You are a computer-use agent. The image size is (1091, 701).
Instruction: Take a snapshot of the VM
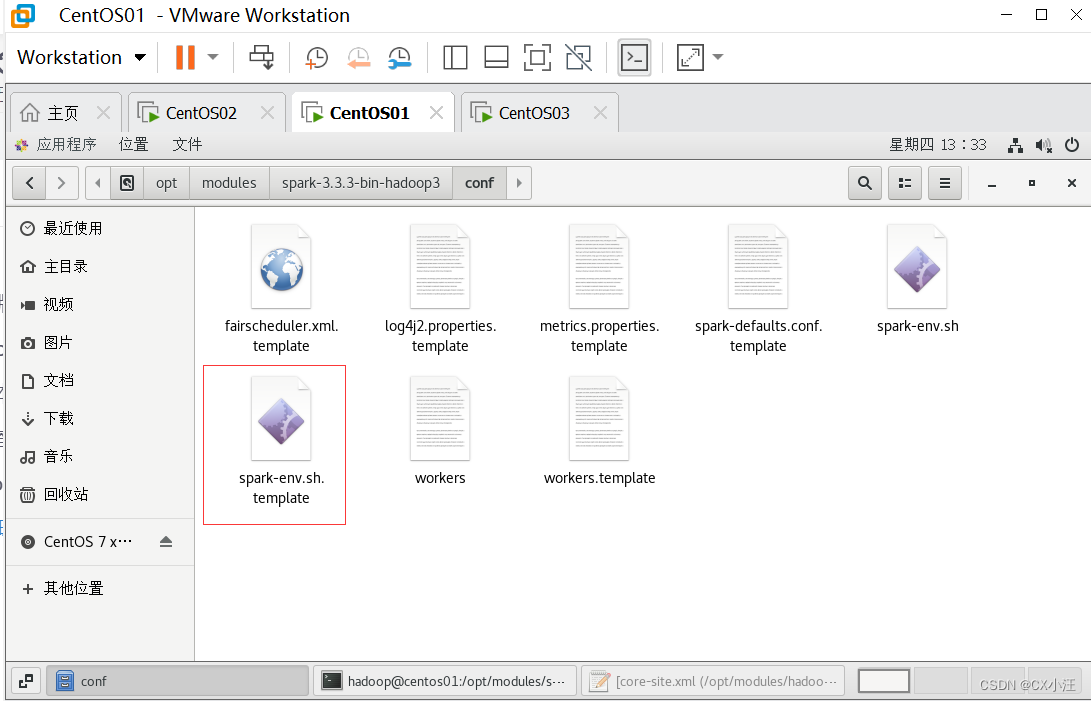pyautogui.click(x=317, y=58)
